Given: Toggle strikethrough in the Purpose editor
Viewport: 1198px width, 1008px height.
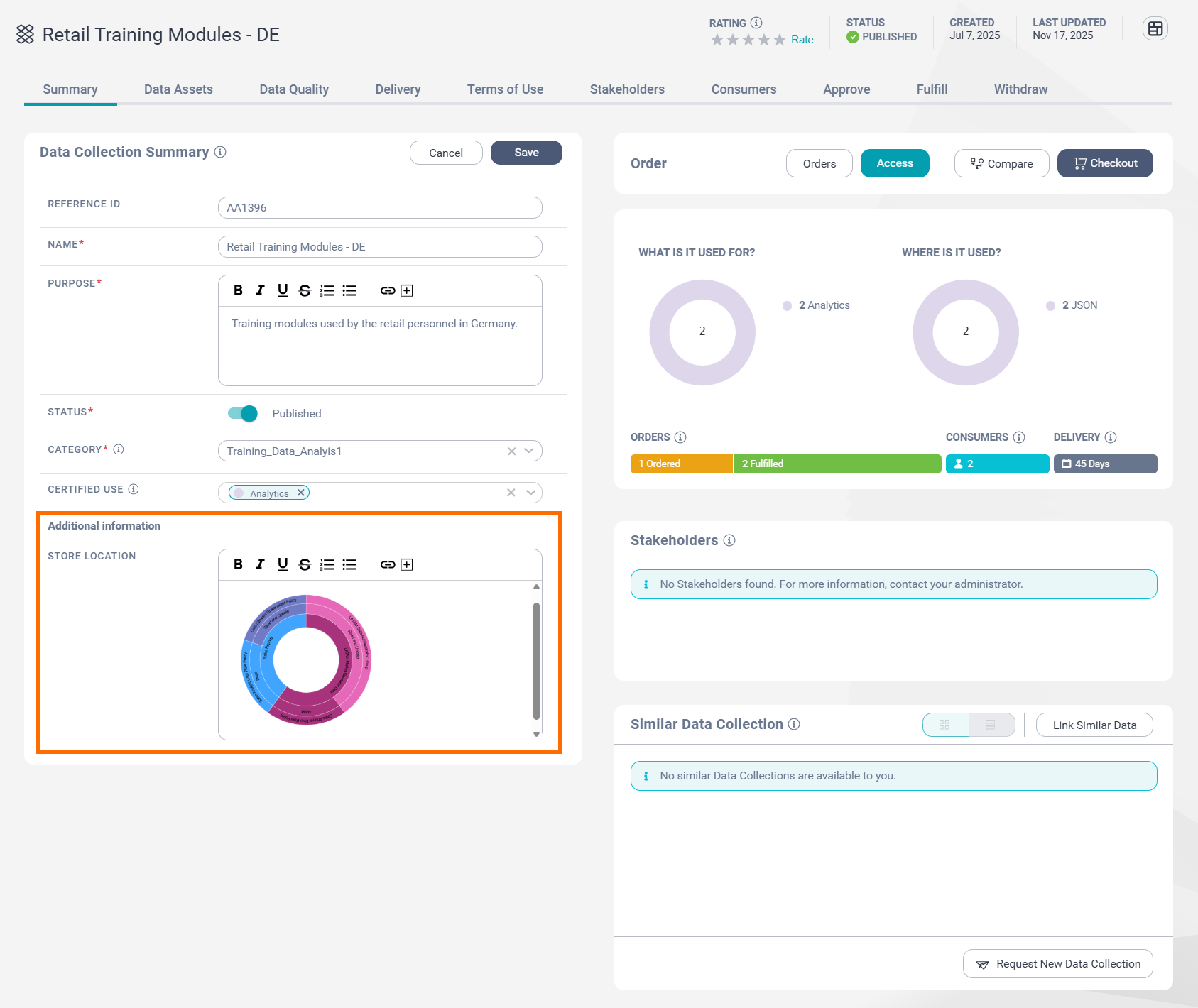Looking at the screenshot, I should [x=305, y=290].
